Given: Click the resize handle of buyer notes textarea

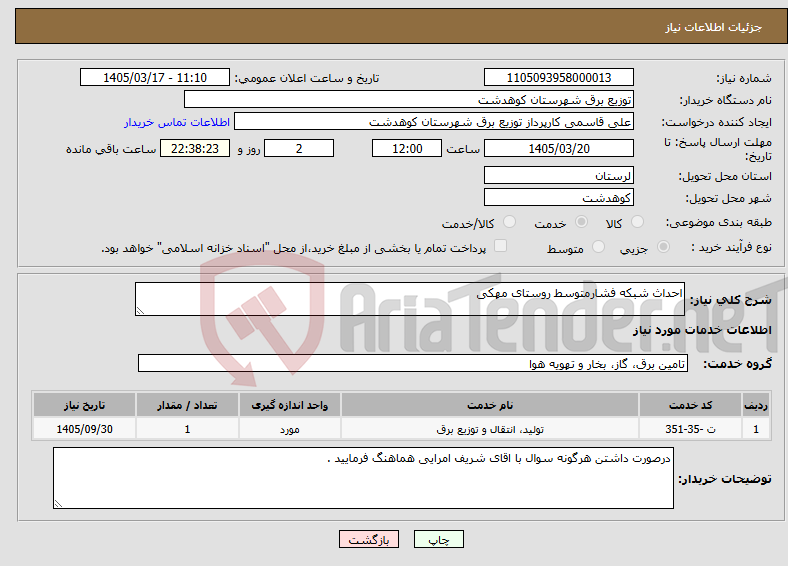Looking at the screenshot, I should pyautogui.click(x=58, y=504).
